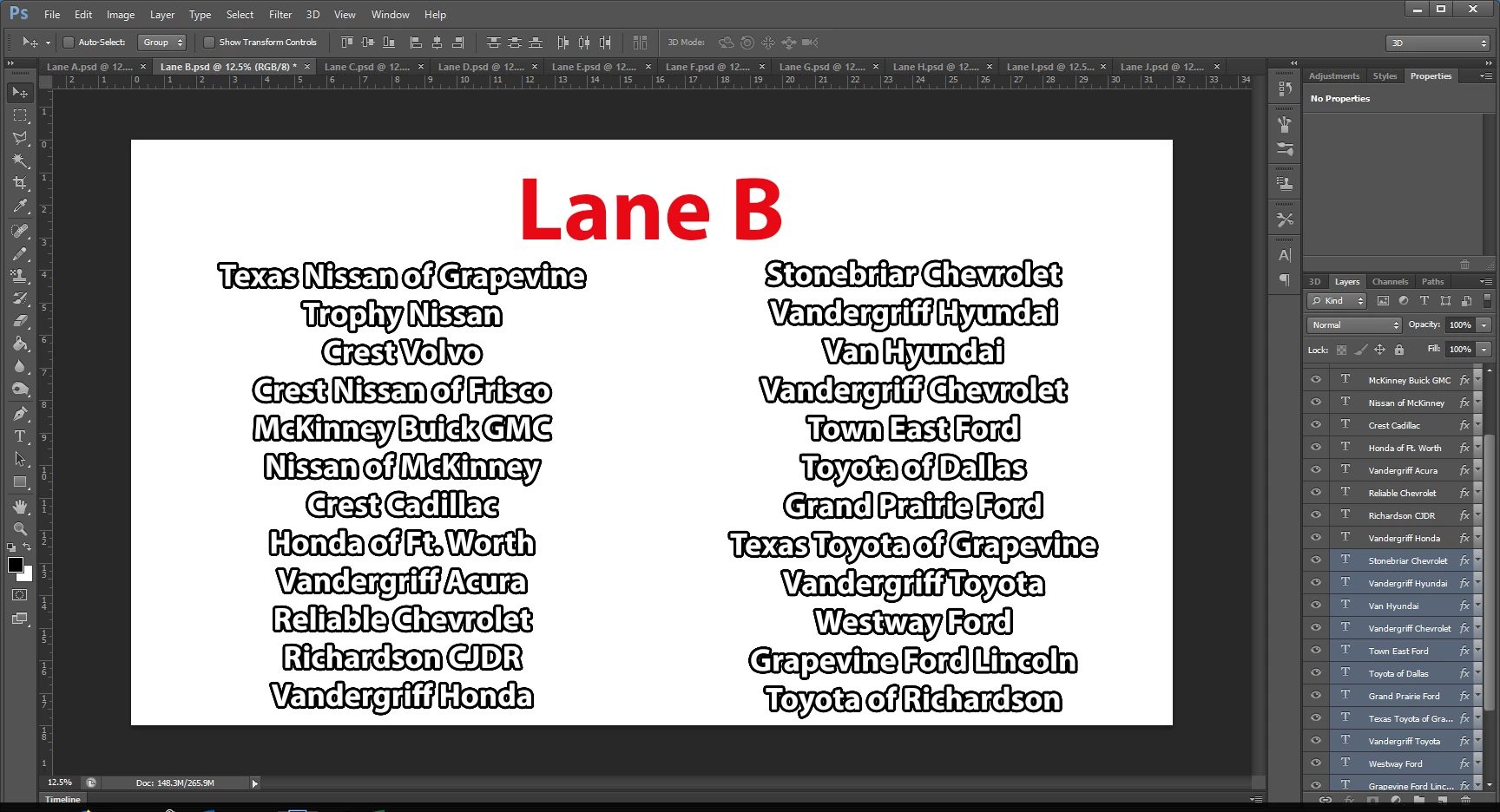Select the Vandergriff Honda layer
This screenshot has width=1500, height=812.
(1404, 538)
